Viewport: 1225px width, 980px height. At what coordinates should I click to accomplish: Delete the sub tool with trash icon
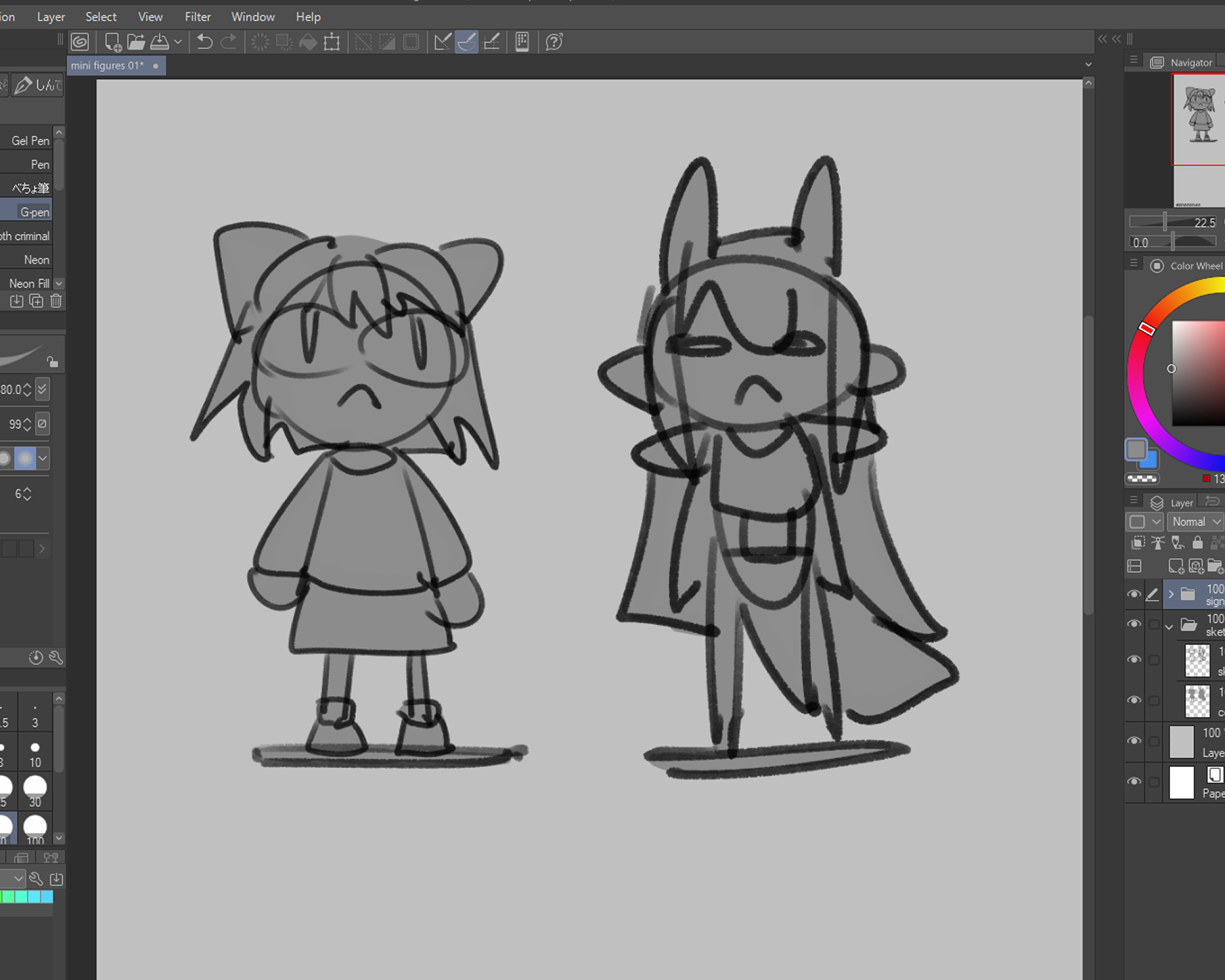(x=56, y=301)
